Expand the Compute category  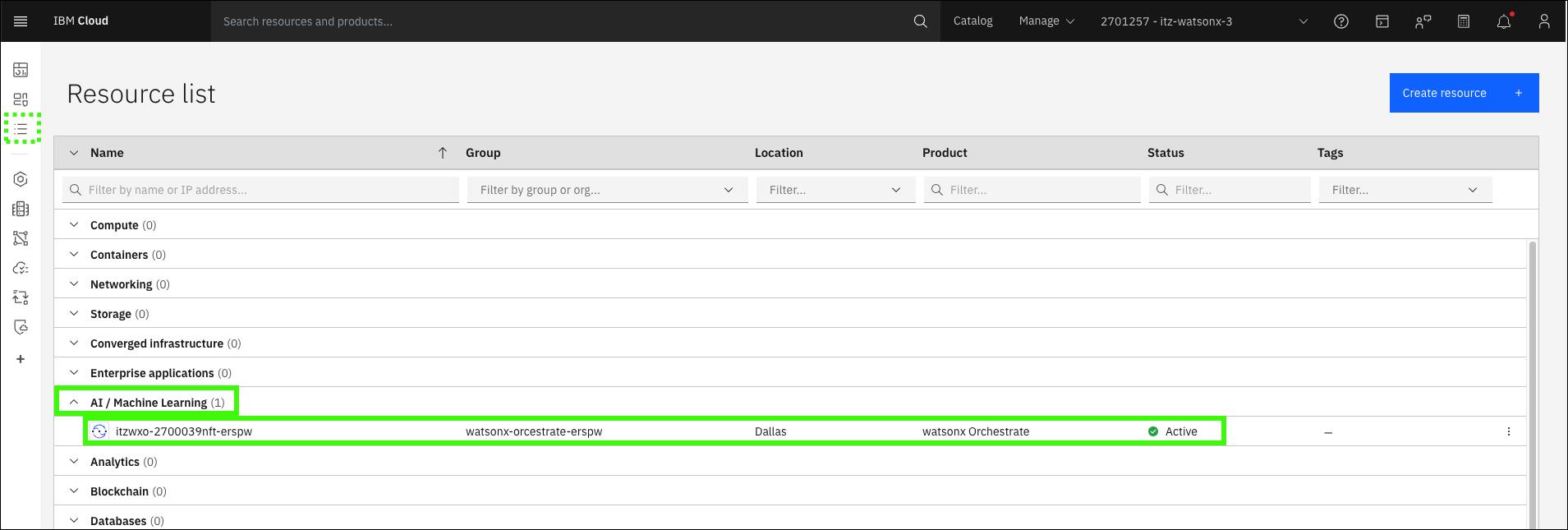[74, 225]
